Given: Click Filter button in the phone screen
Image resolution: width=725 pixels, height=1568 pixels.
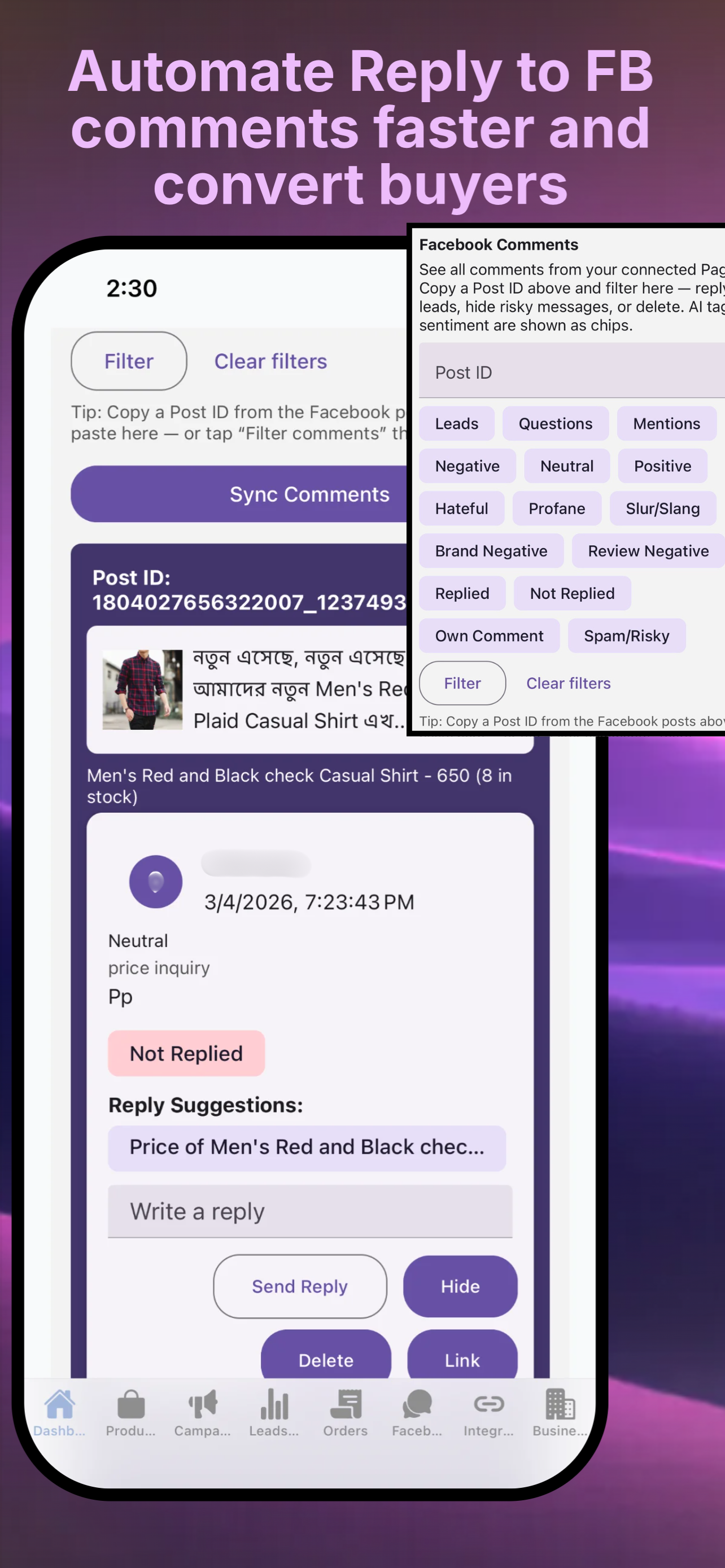Looking at the screenshot, I should click(x=129, y=361).
